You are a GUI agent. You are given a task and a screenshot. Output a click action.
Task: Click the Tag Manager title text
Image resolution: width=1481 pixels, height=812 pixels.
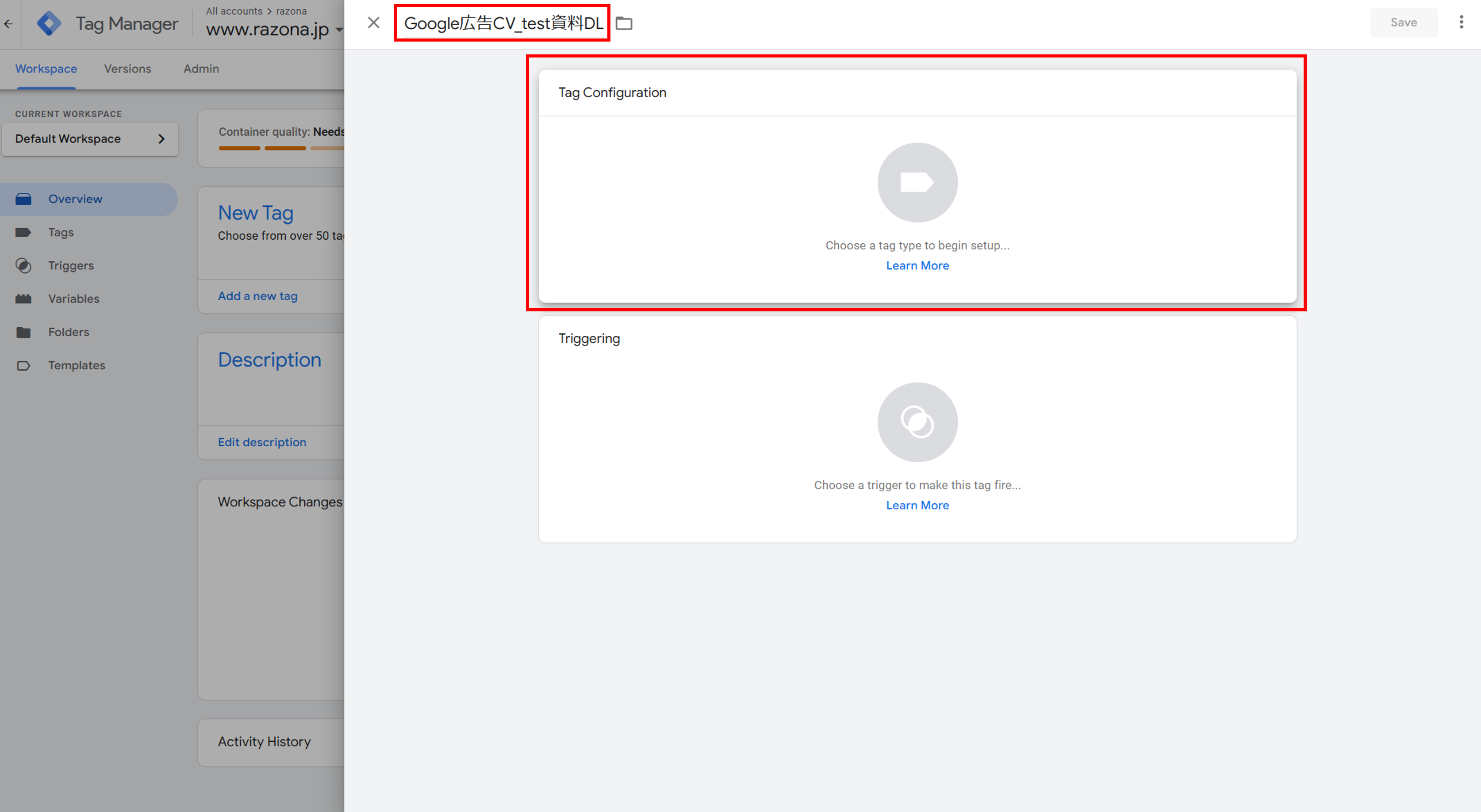tap(127, 23)
